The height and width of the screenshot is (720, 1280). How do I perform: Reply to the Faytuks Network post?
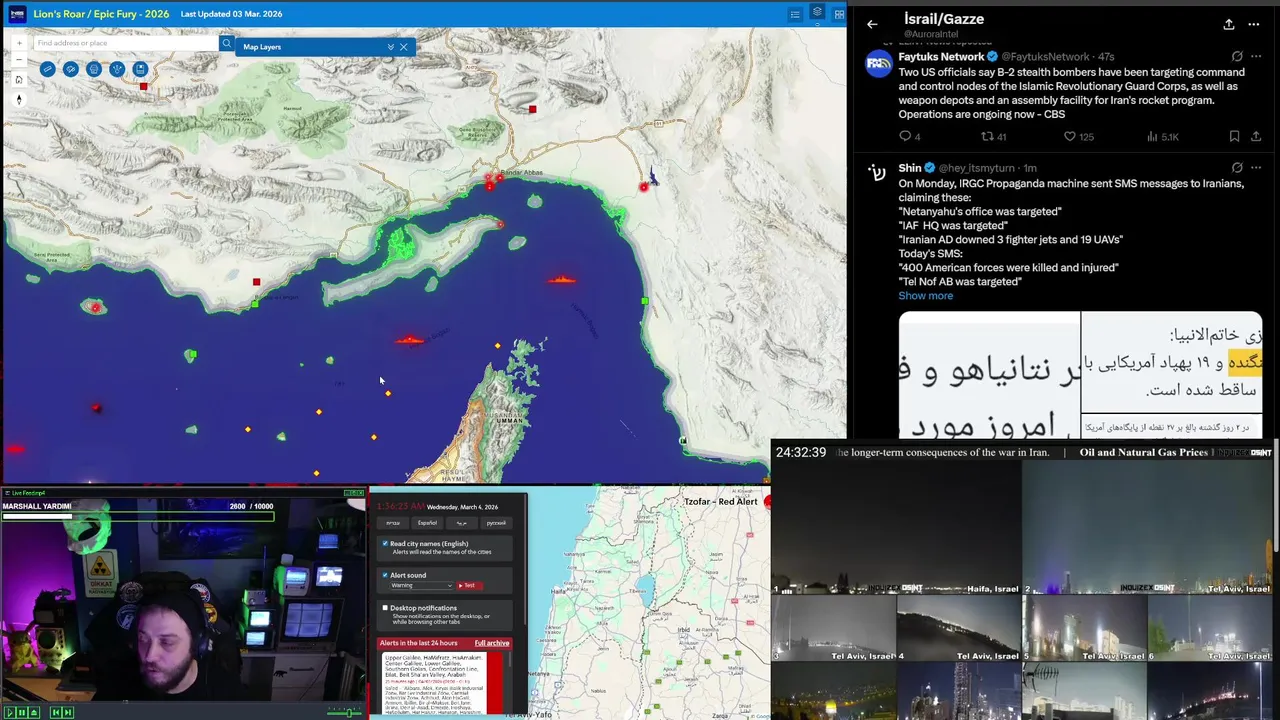point(909,136)
